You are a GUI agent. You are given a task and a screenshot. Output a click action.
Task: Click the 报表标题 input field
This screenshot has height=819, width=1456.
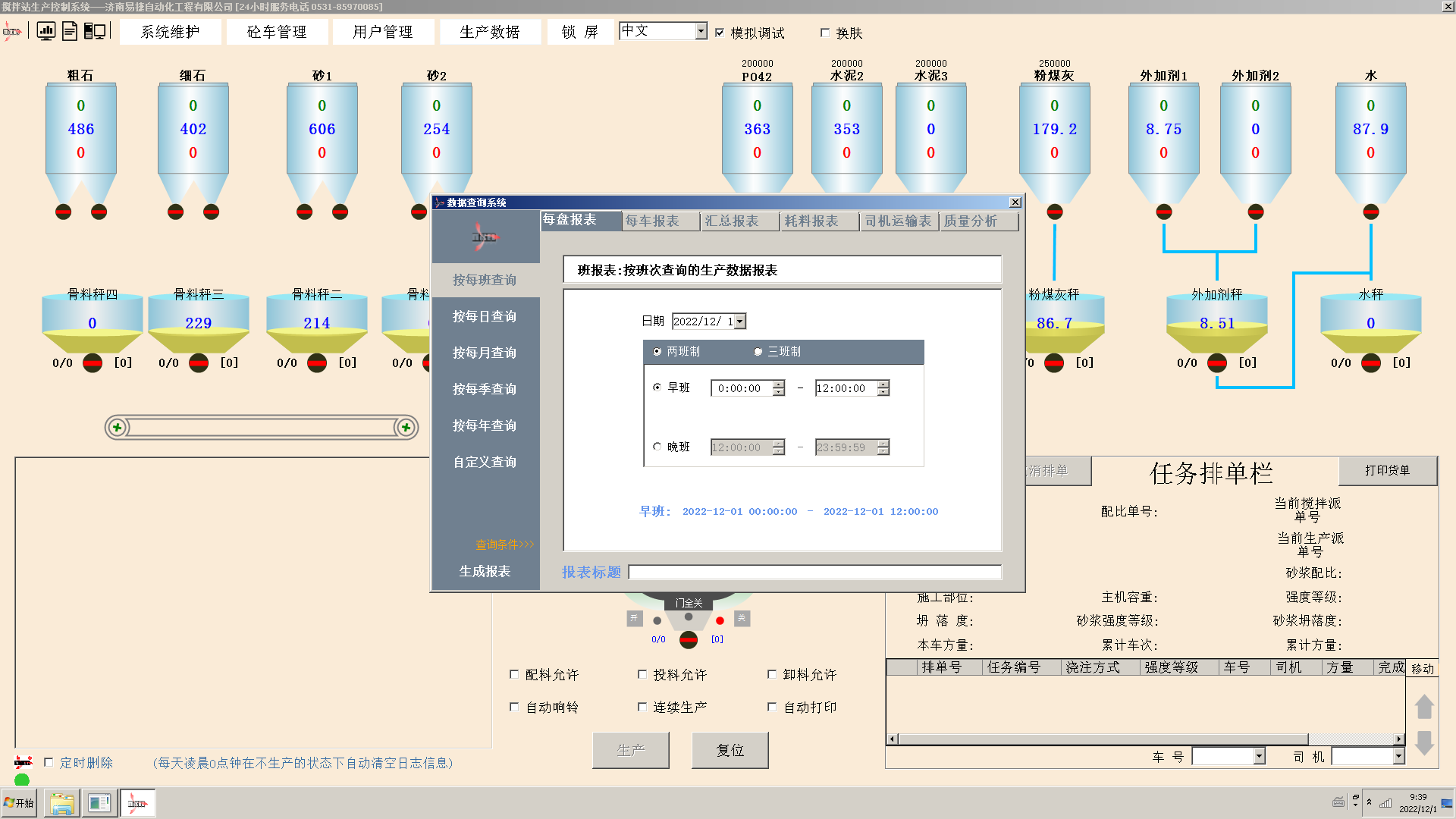814,572
